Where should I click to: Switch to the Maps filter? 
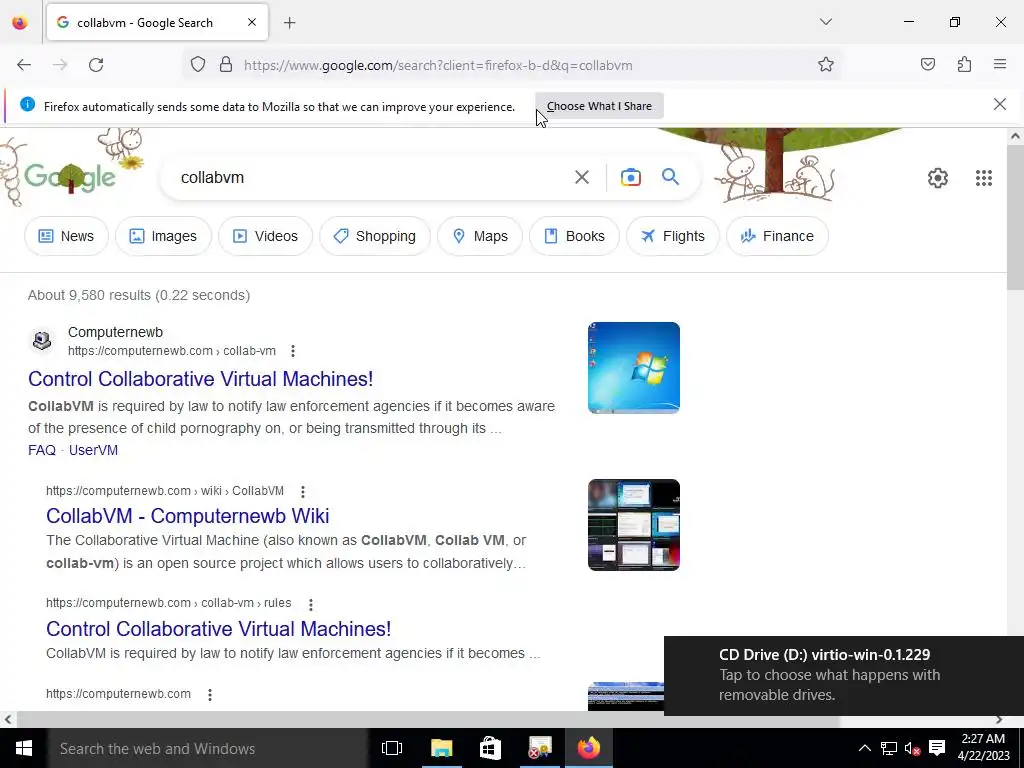pos(480,236)
